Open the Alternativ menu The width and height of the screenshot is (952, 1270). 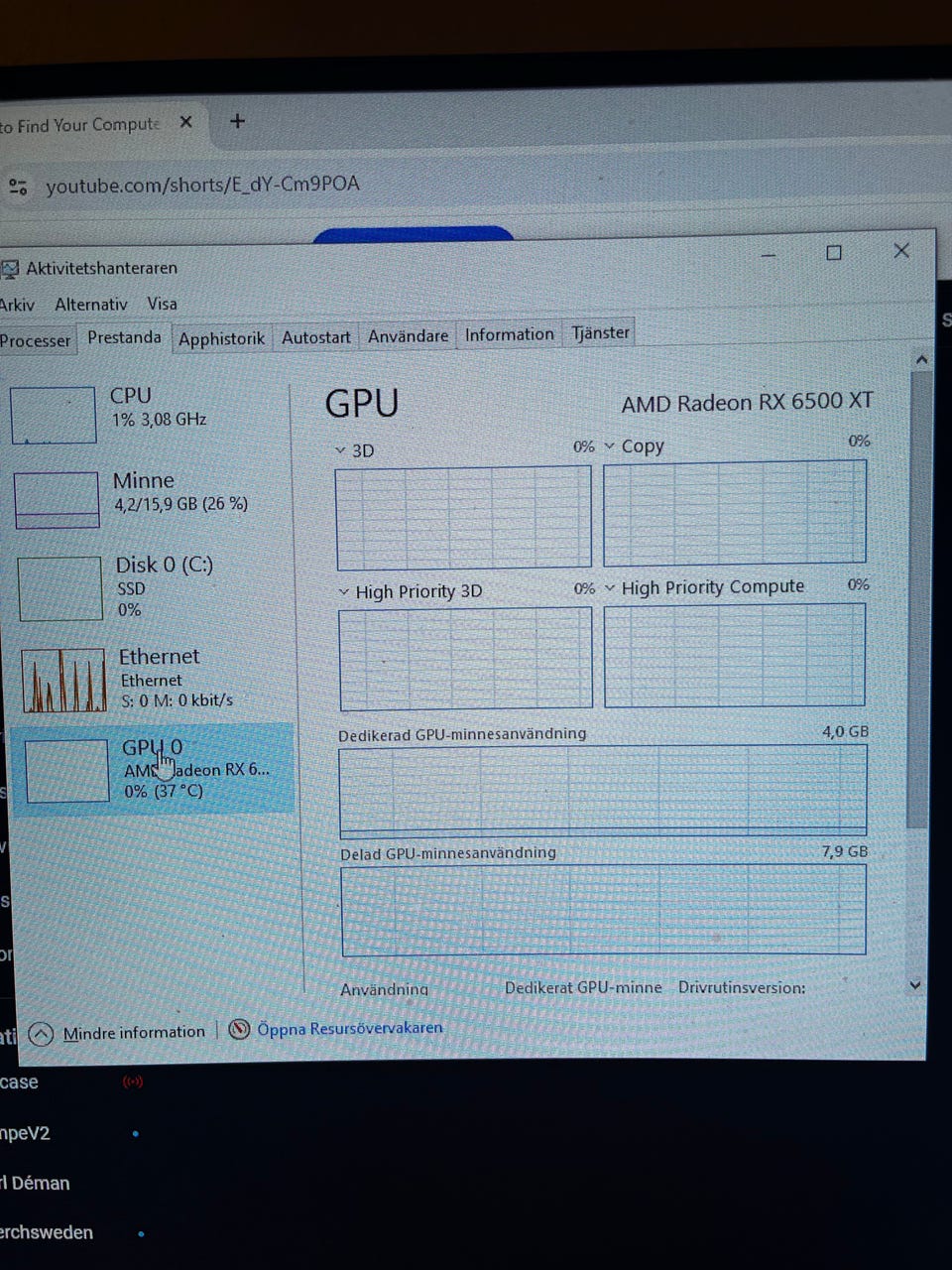click(91, 305)
